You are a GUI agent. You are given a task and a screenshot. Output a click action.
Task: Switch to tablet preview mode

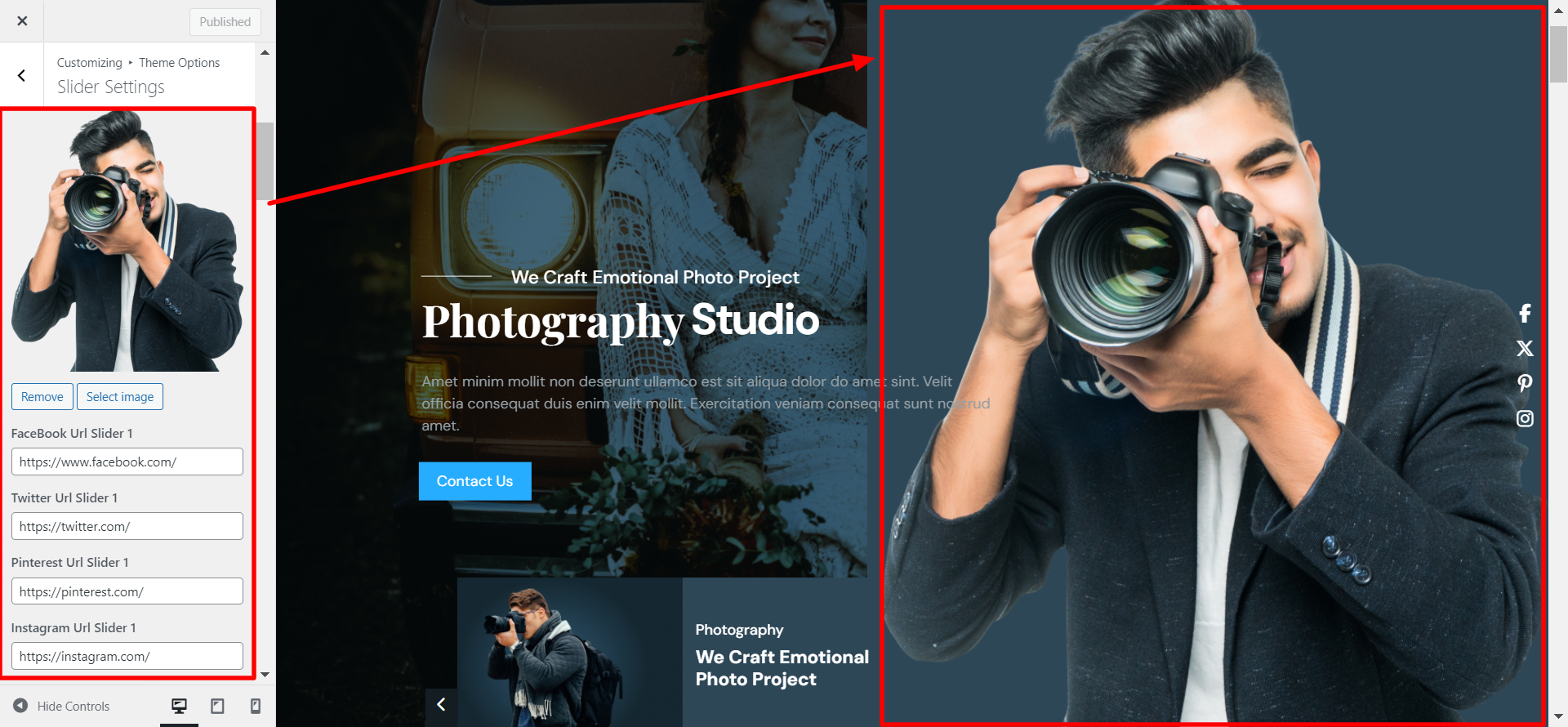217,706
